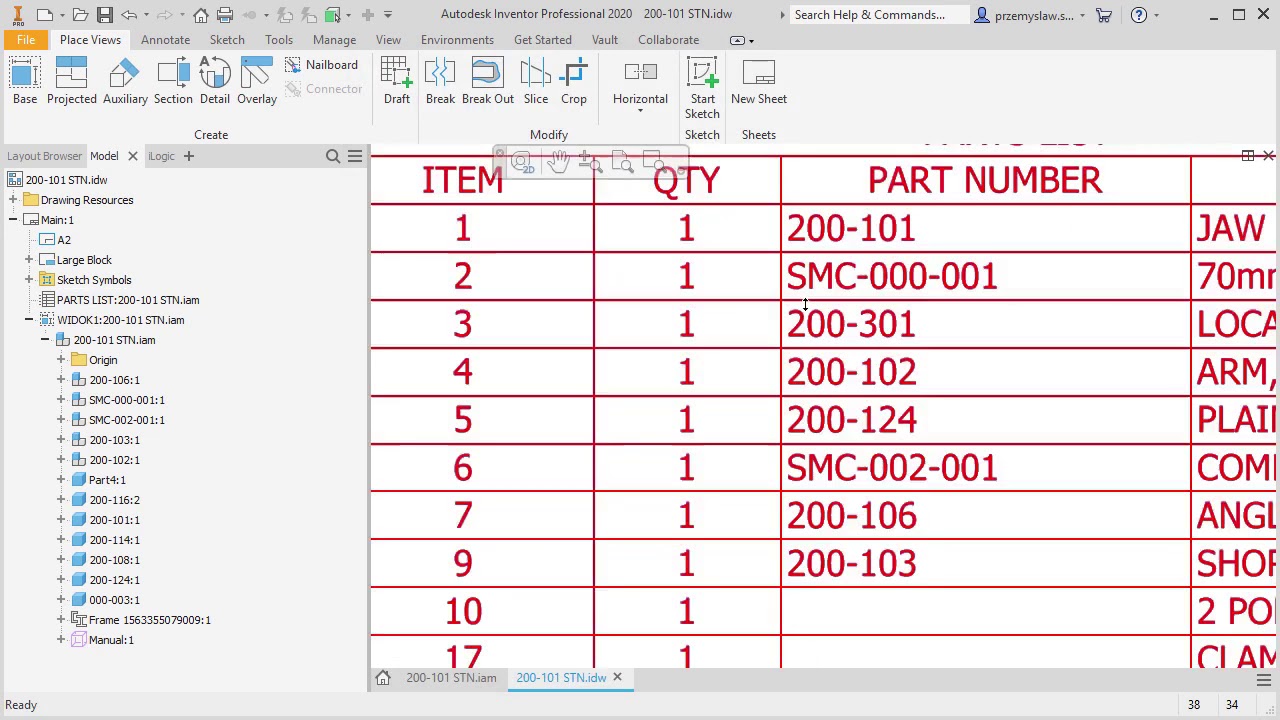Viewport: 1280px width, 720px height.
Task: Click the Nailboard tool
Action: pyautogui.click(x=321, y=65)
